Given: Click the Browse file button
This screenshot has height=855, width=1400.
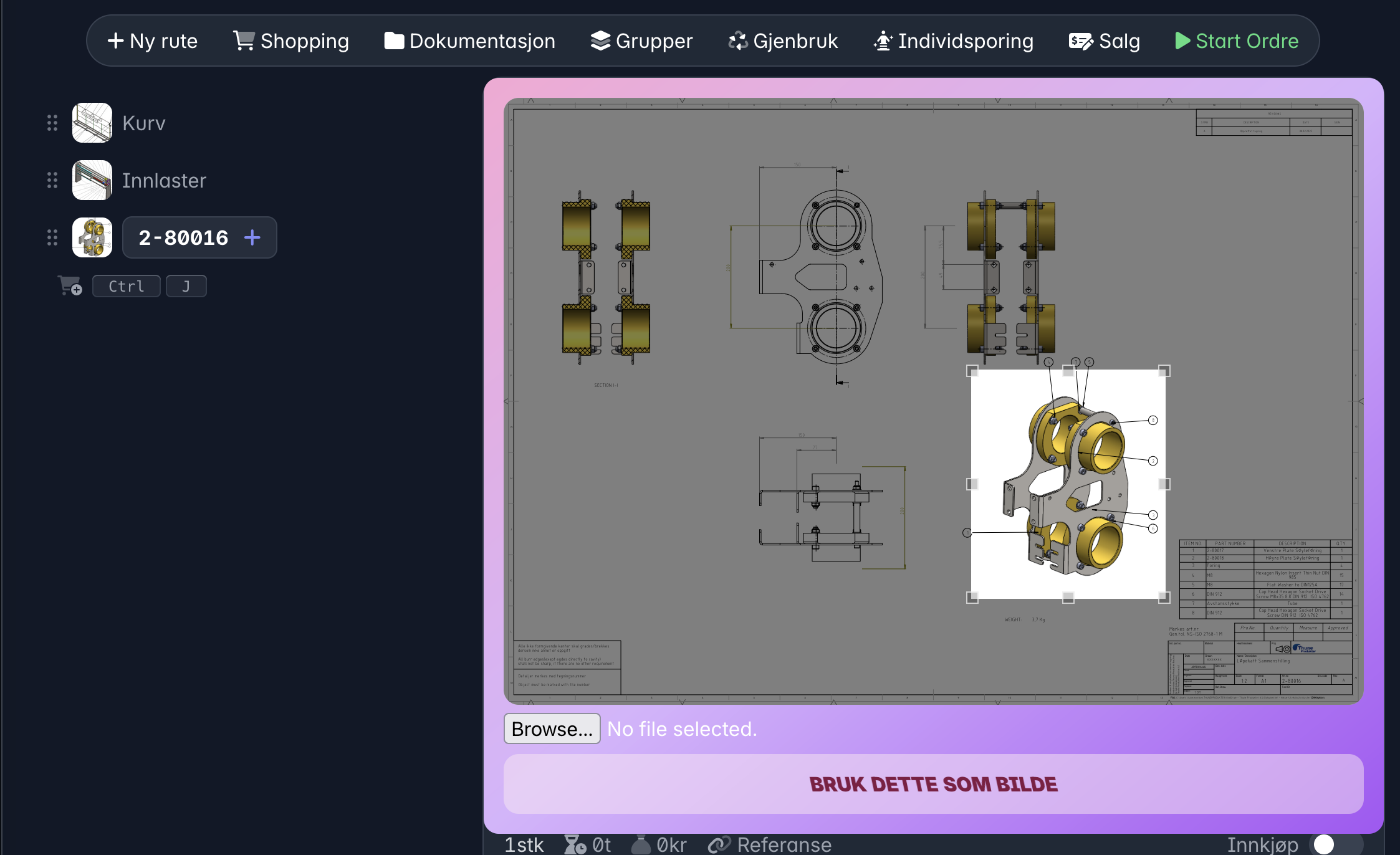Looking at the screenshot, I should click(x=552, y=728).
